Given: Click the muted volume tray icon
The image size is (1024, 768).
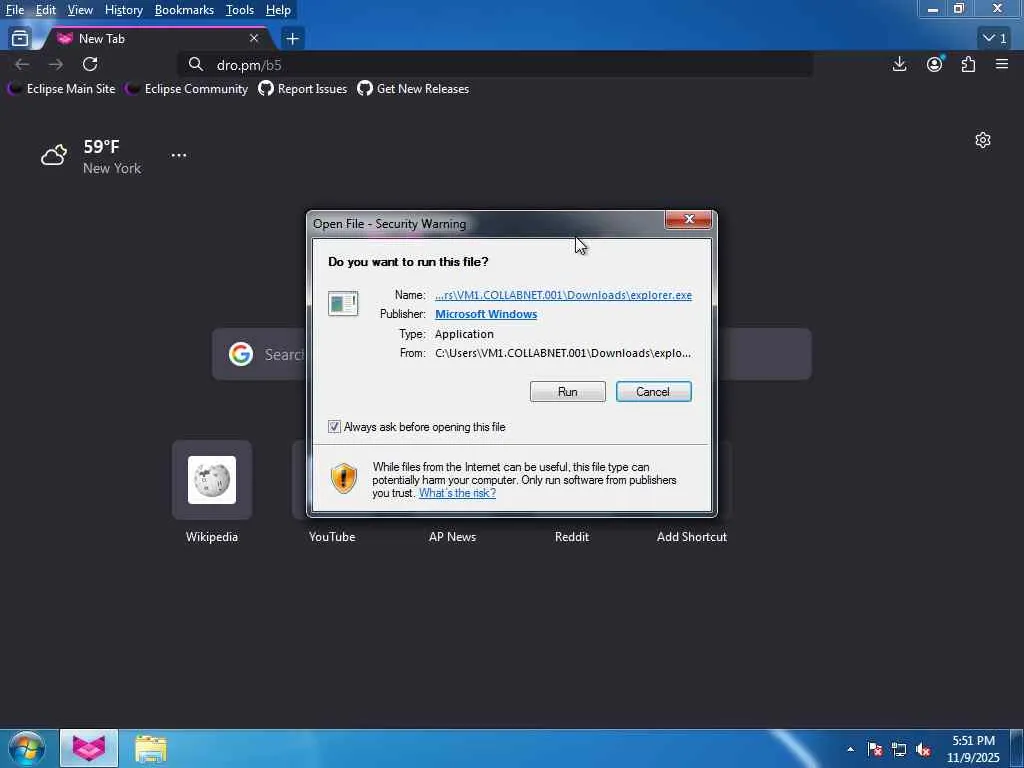Looking at the screenshot, I should click(923, 749).
